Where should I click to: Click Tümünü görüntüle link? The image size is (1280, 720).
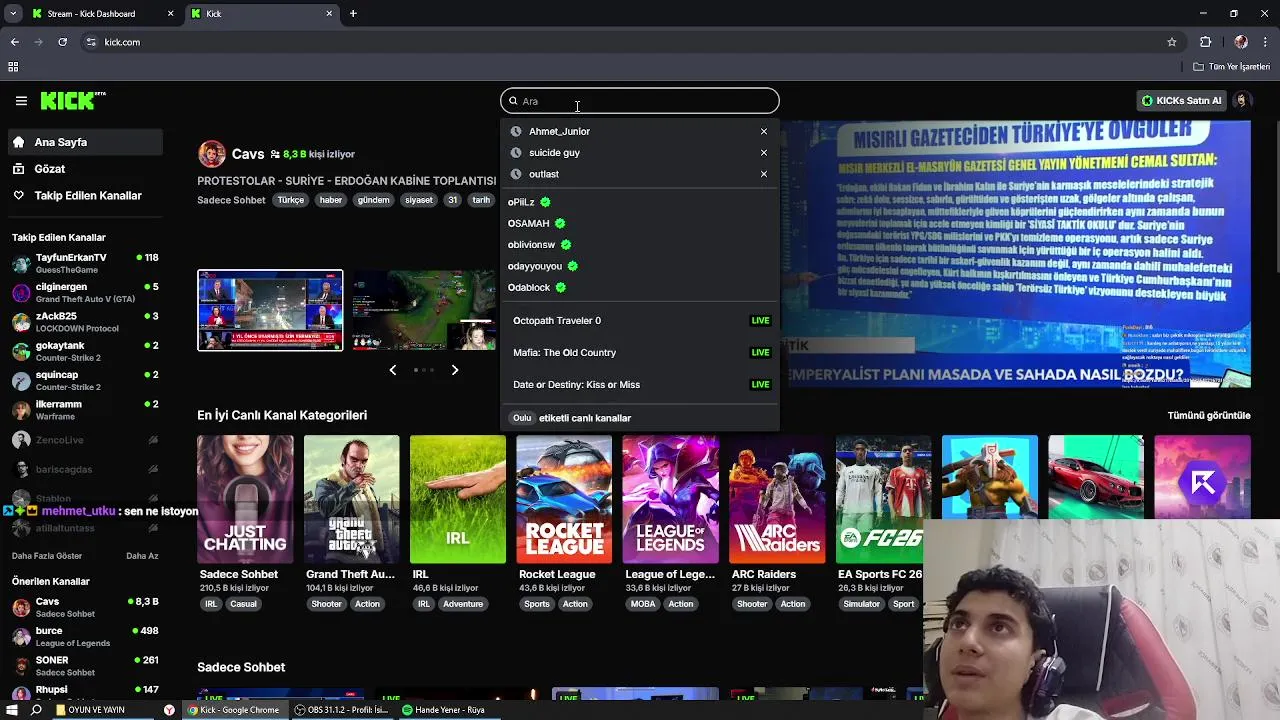point(1209,416)
